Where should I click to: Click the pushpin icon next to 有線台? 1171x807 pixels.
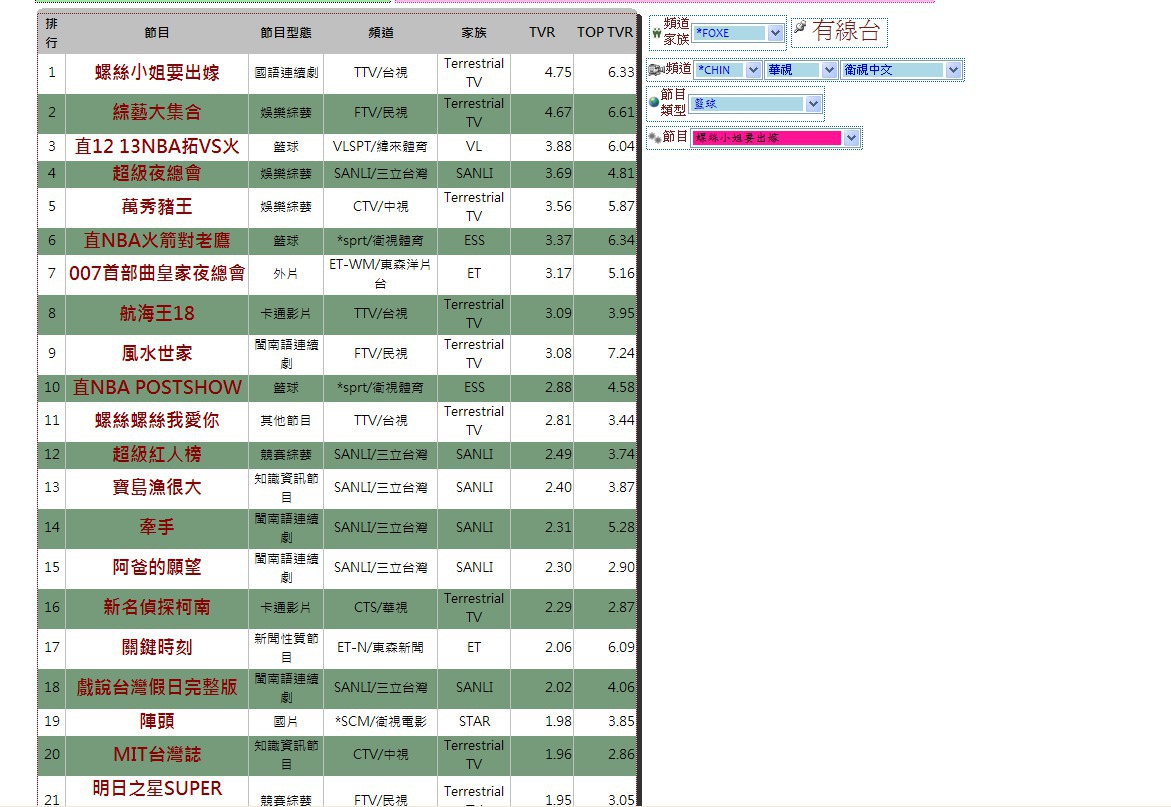point(800,28)
